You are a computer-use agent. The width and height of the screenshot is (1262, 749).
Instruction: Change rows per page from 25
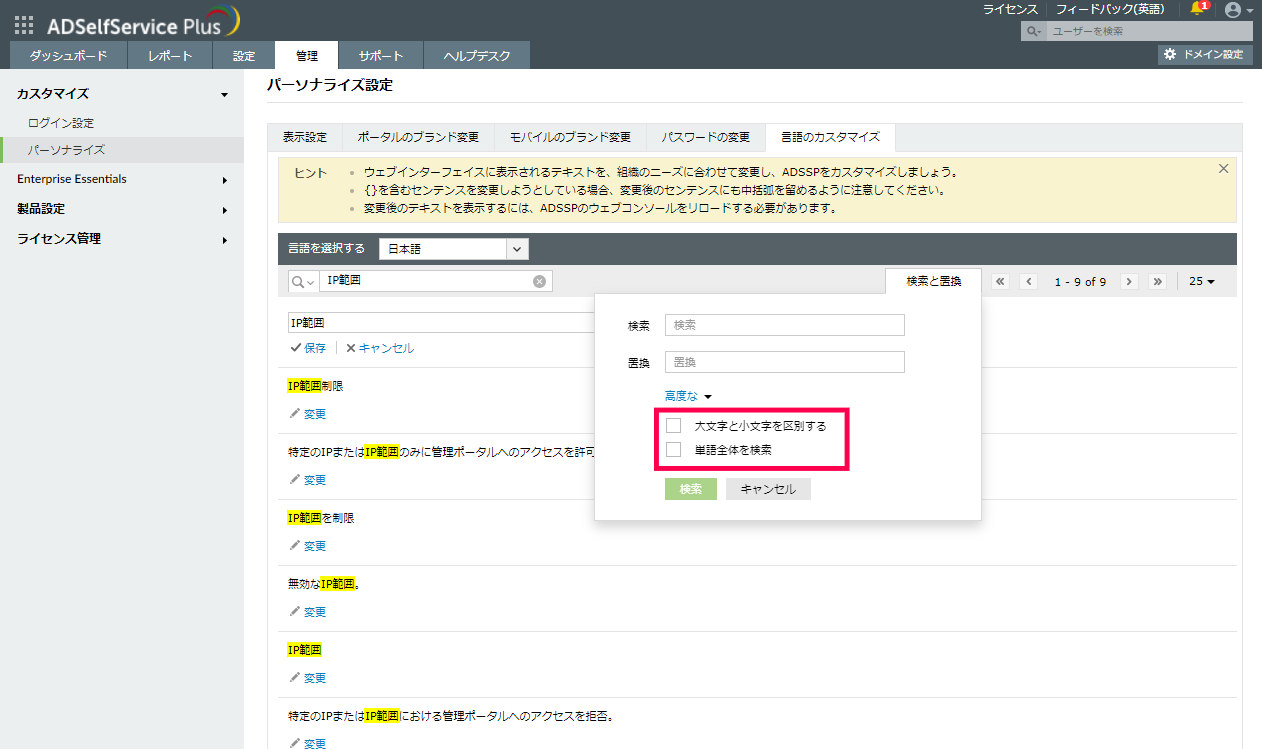1201,282
